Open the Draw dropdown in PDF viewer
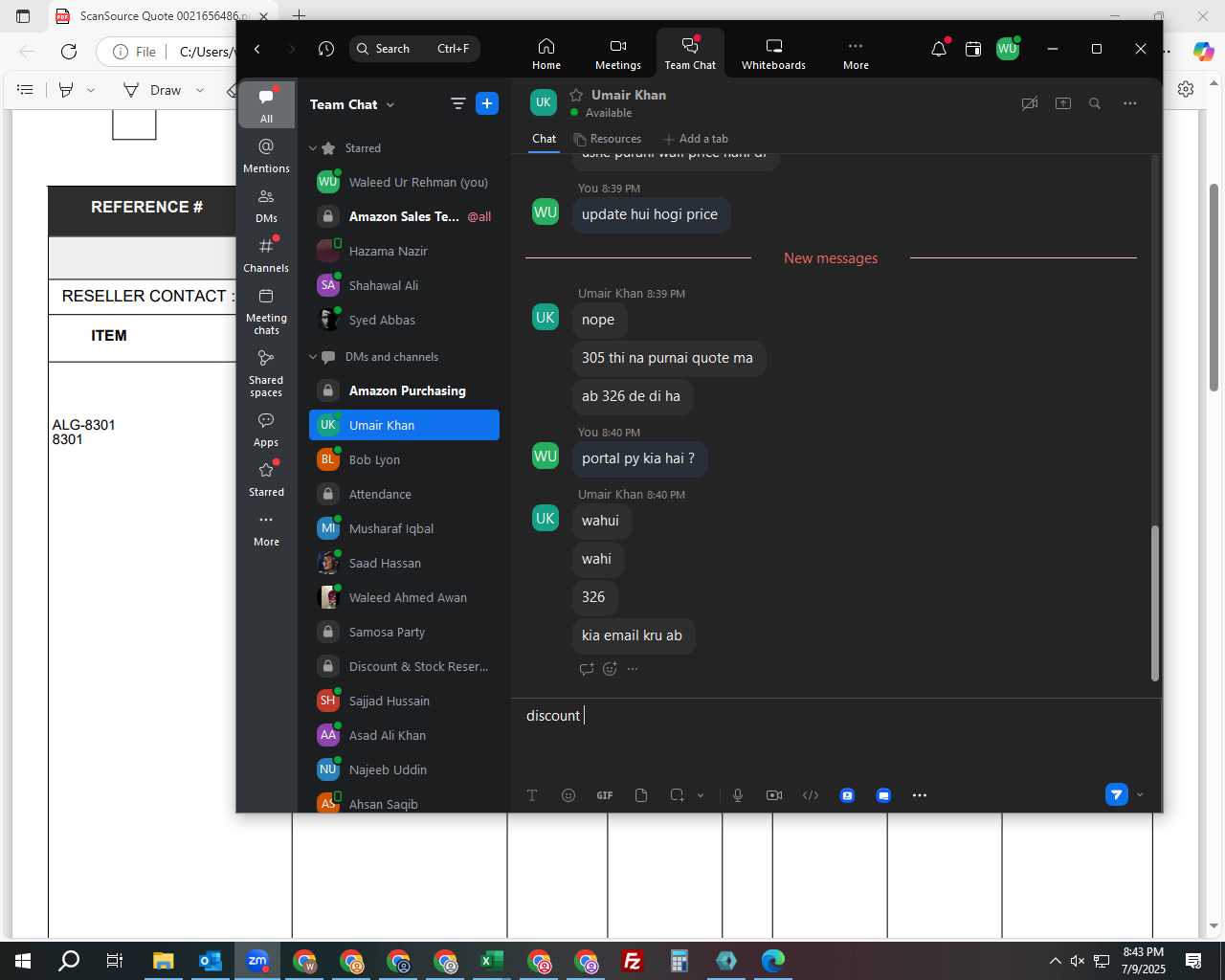 200,90
